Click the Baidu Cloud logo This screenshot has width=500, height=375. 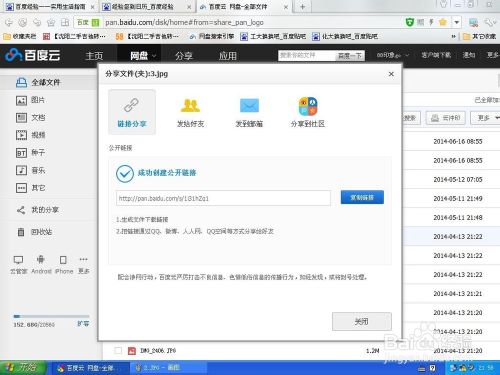pyautogui.click(x=33, y=55)
